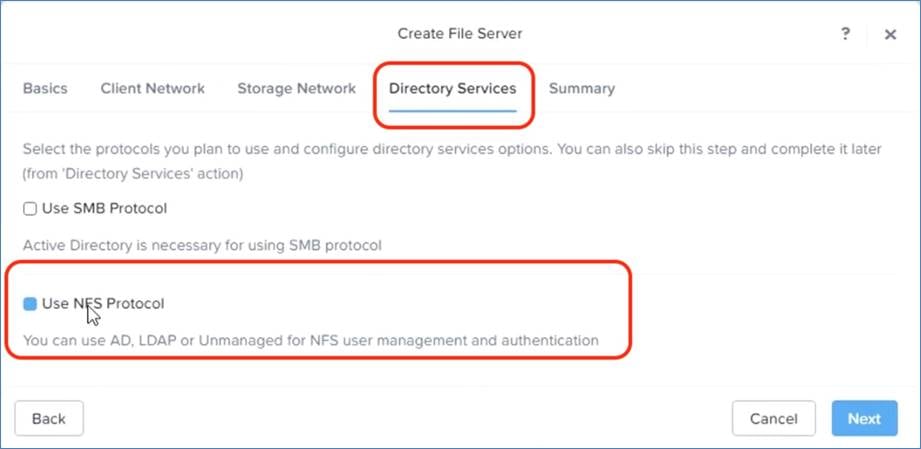This screenshot has height=449, width=921.
Task: Select the Directory Services tab
Action: [453, 89]
